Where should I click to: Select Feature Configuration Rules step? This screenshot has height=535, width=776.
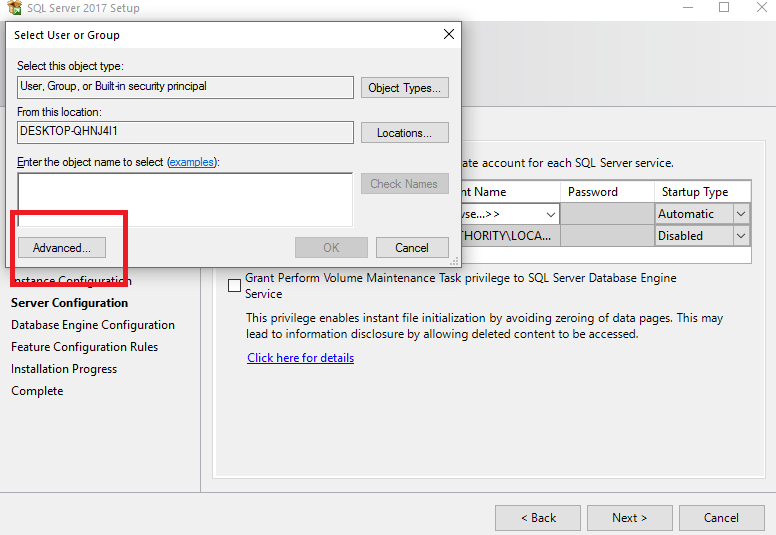tap(85, 347)
